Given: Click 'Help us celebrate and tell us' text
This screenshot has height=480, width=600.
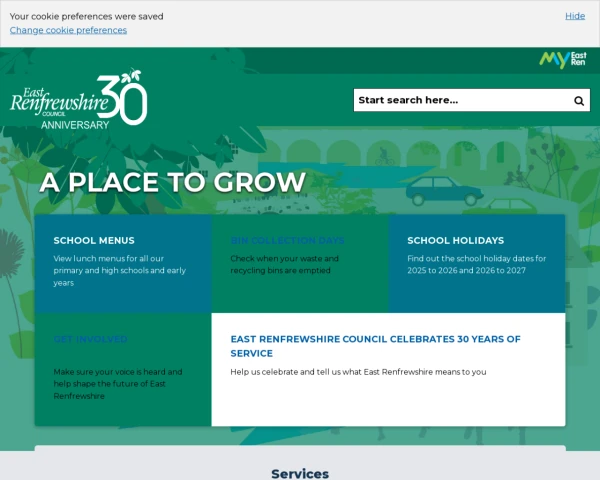Looking at the screenshot, I should pyautogui.click(x=358, y=372).
